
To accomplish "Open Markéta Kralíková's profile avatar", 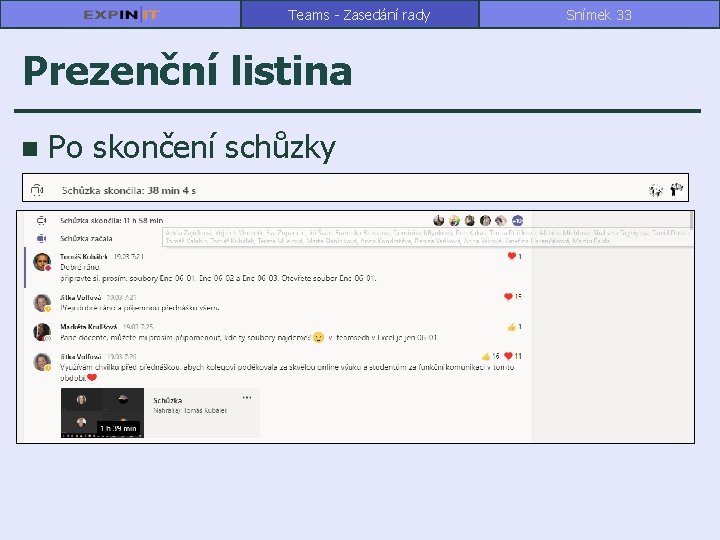I will (x=42, y=332).
